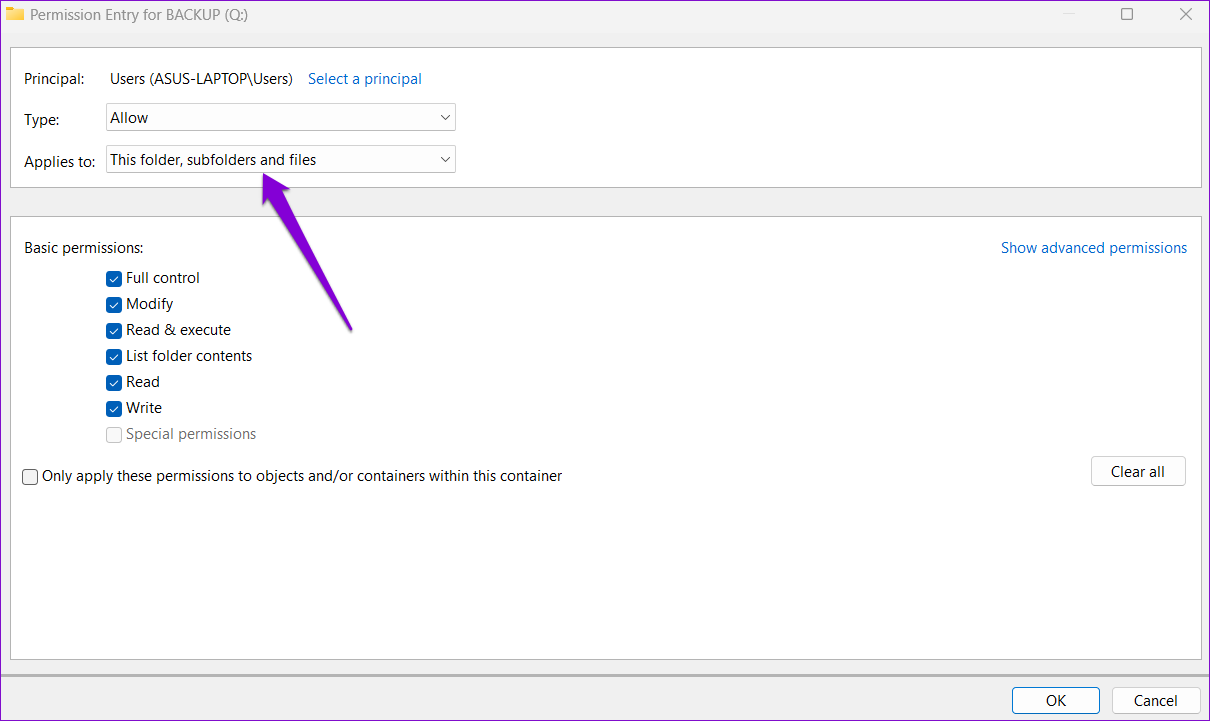Uncheck the Read permission checkbox
Screen dimensions: 1210x721
[x=114, y=383]
